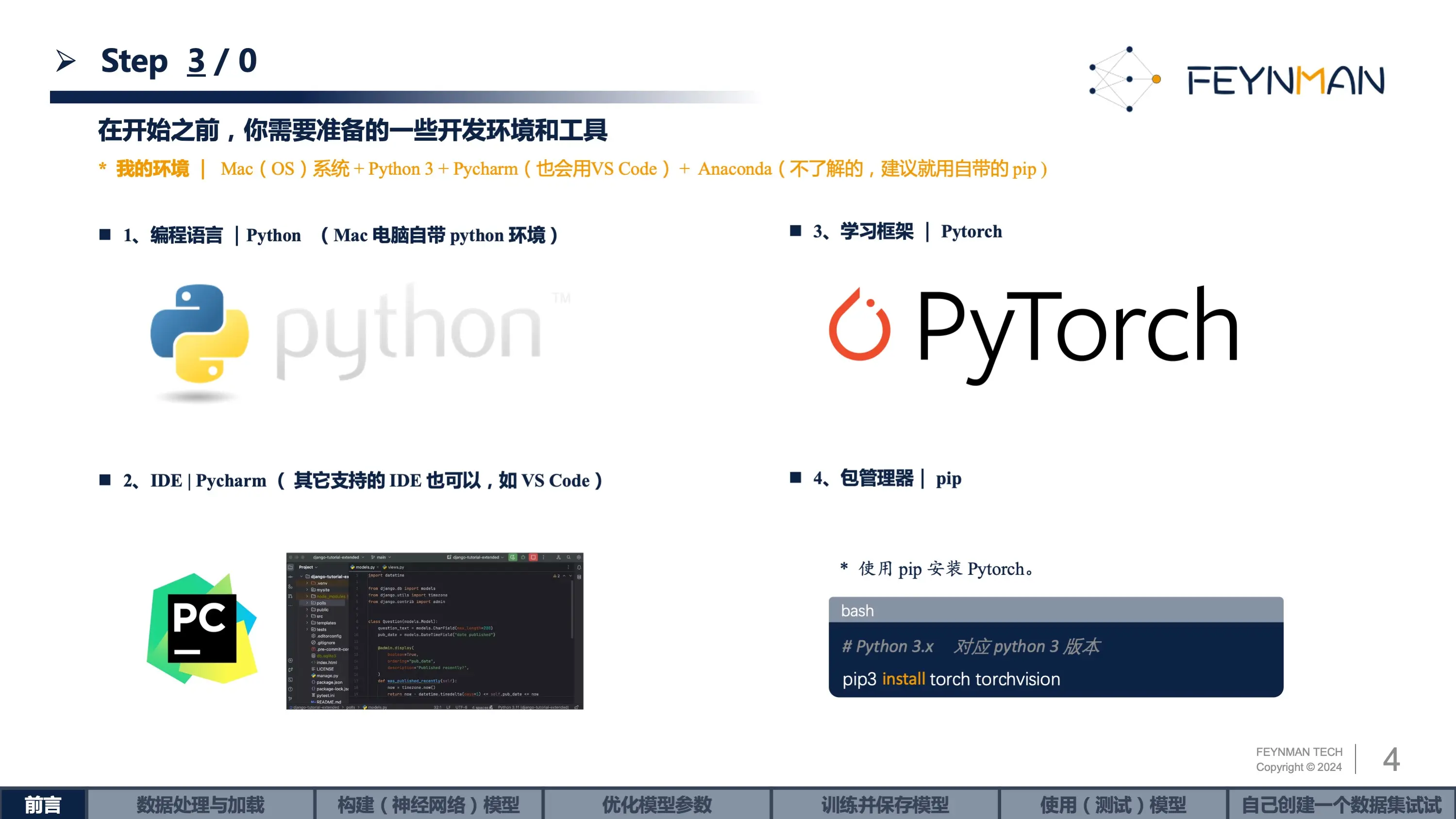Select the 前言 navigation tab

[43, 804]
